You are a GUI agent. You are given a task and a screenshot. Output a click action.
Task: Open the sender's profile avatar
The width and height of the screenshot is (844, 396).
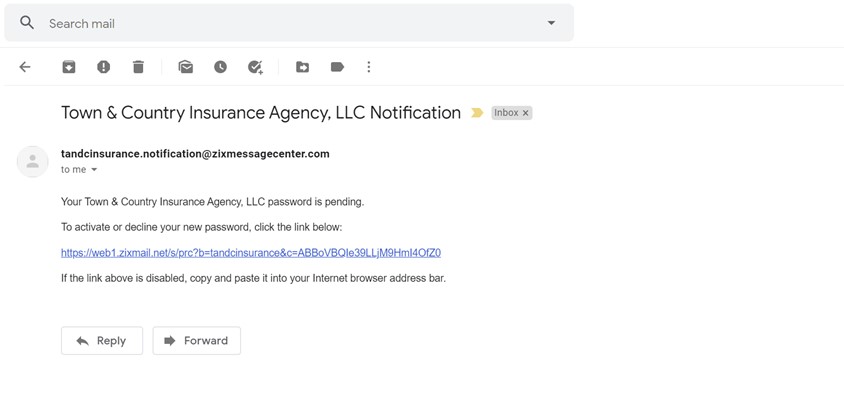click(x=33, y=161)
